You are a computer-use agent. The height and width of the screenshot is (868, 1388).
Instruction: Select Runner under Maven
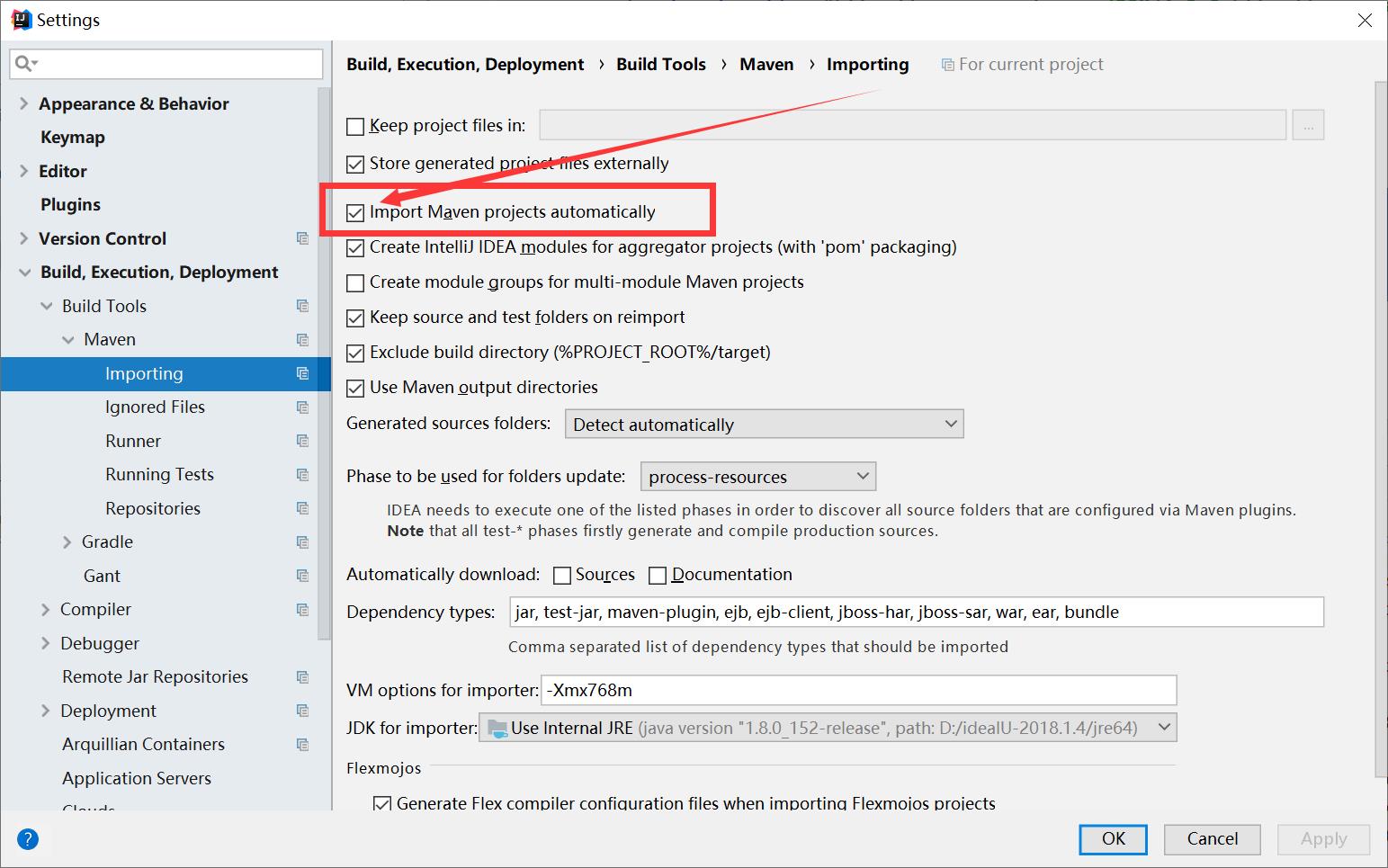click(x=133, y=441)
